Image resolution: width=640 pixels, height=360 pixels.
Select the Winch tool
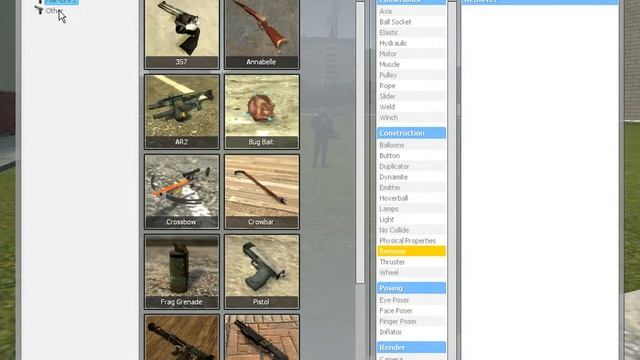coord(411,118)
